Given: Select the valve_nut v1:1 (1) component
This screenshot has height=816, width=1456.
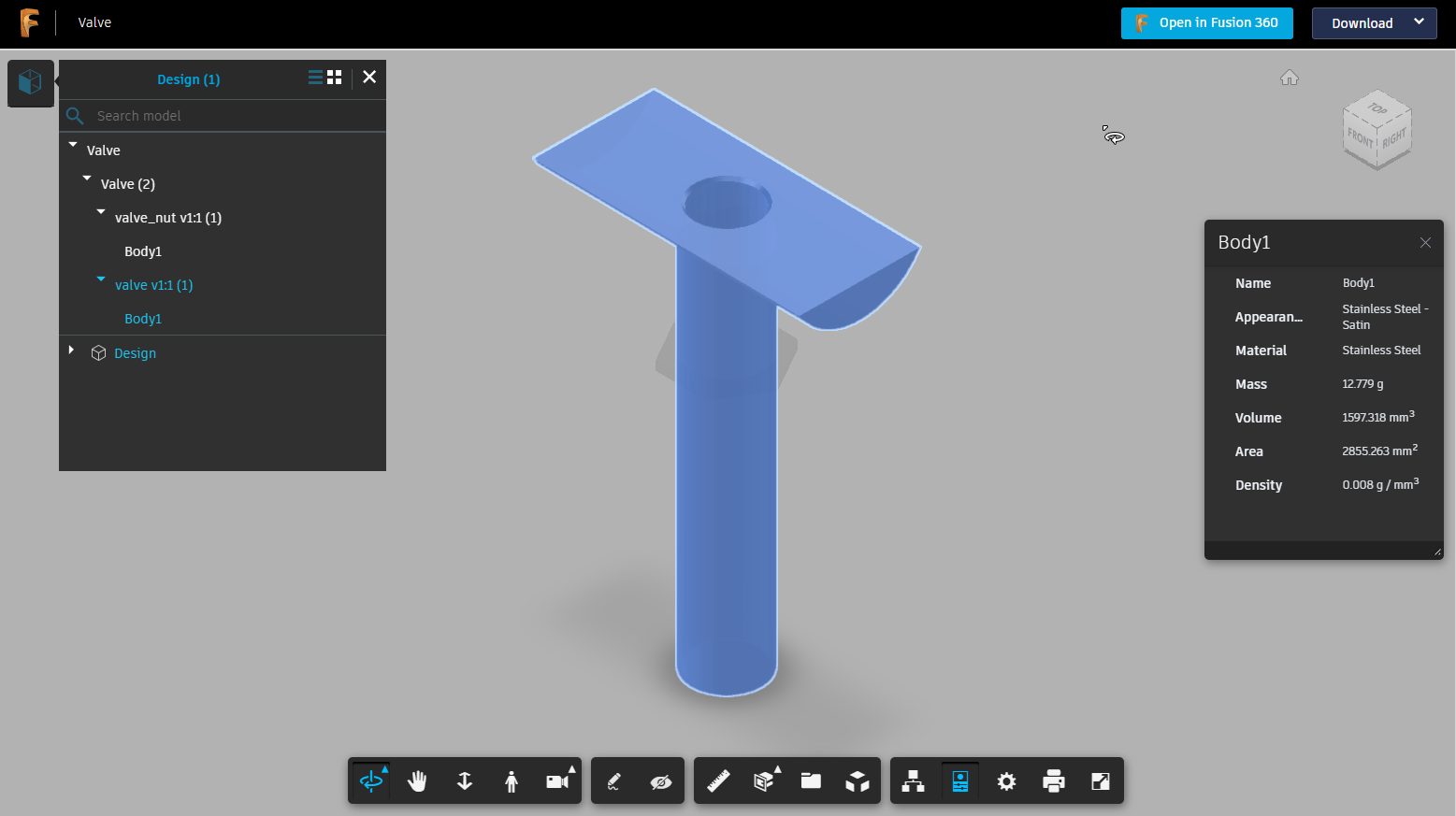Looking at the screenshot, I should 168,218.
